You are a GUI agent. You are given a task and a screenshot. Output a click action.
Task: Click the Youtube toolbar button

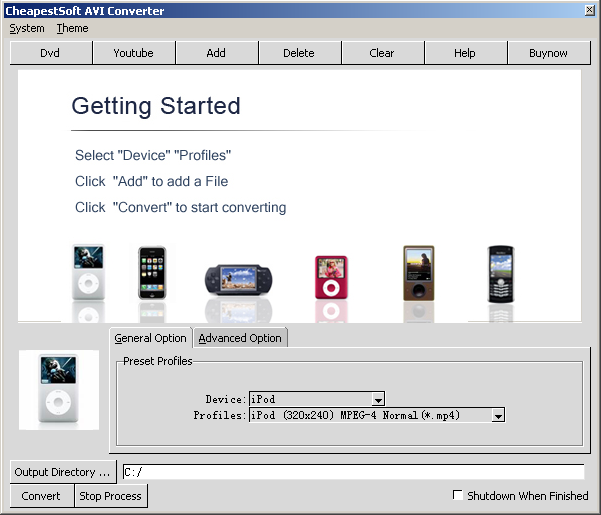[133, 53]
